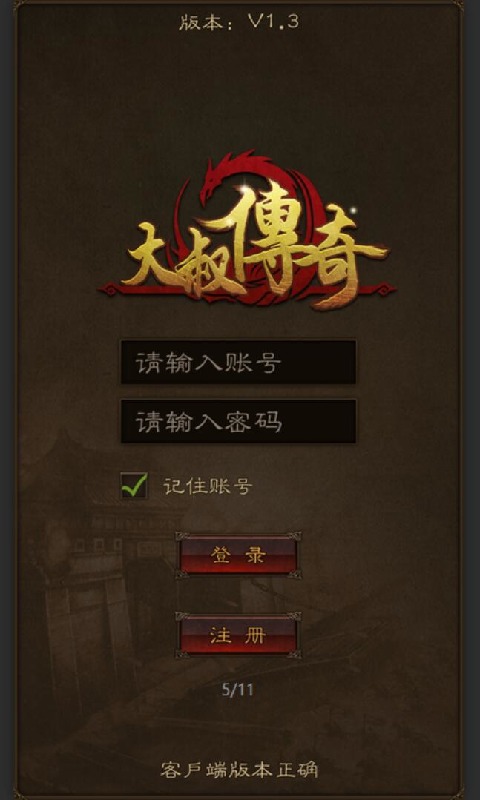Uncheck the green checkmark remember box

click(x=134, y=485)
